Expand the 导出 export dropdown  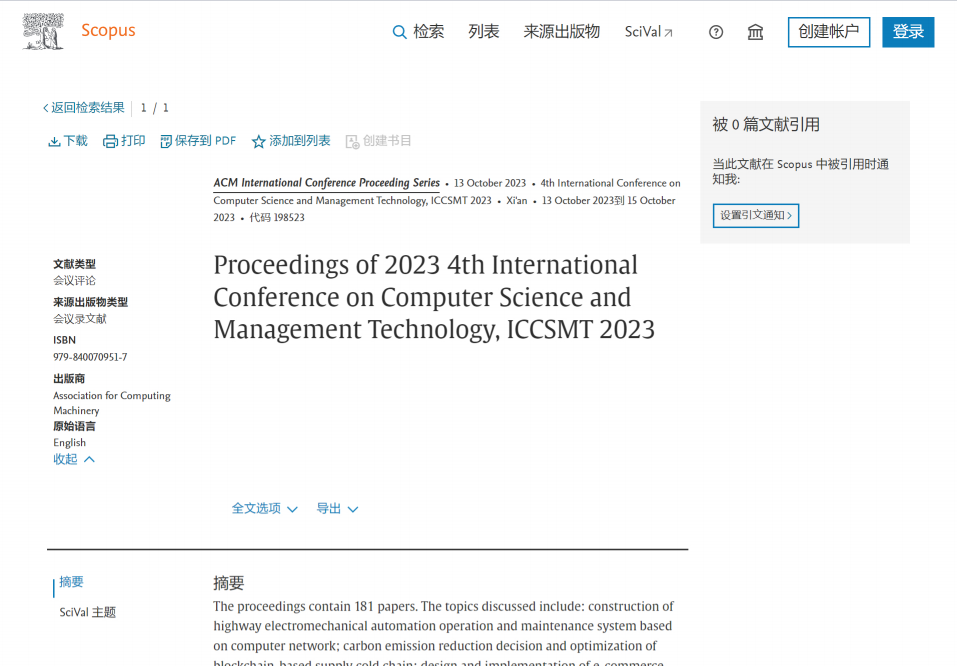pos(337,509)
